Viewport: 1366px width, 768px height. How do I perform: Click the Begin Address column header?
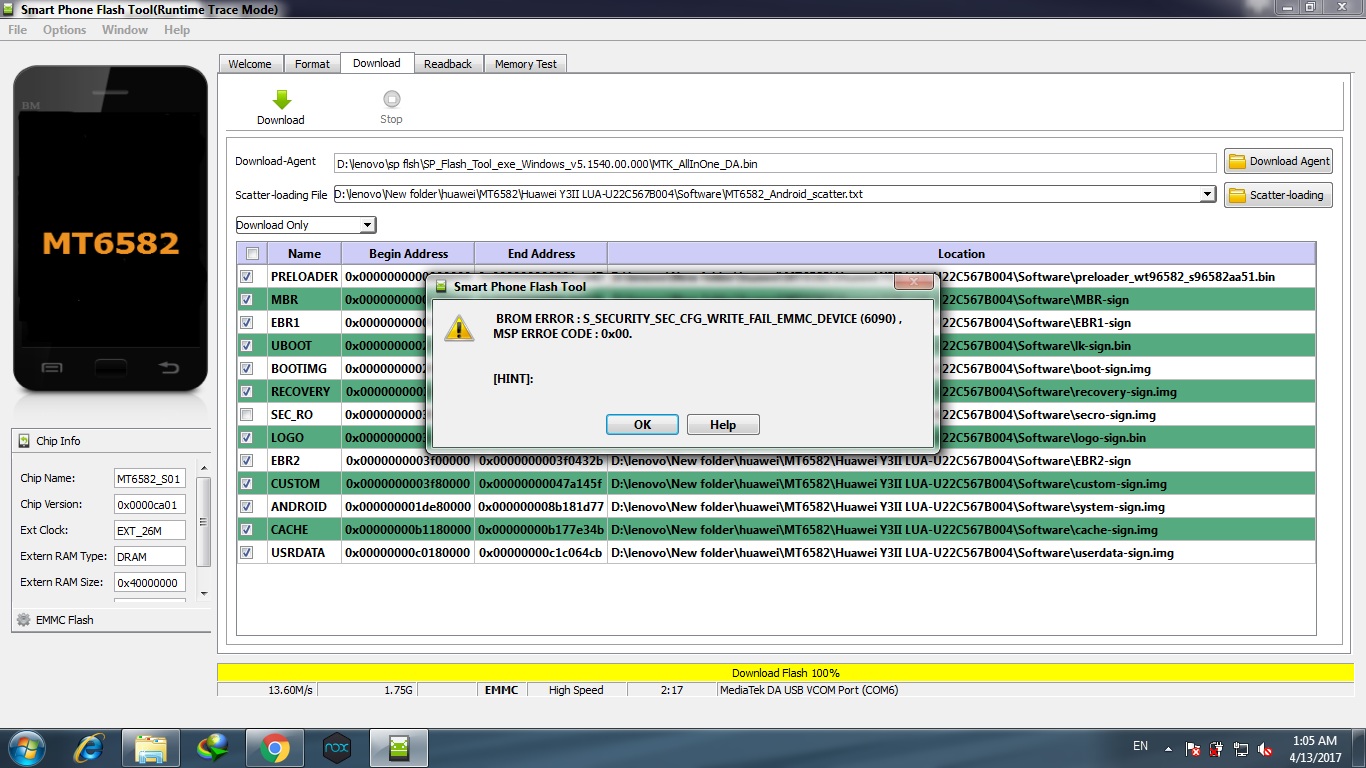408,254
